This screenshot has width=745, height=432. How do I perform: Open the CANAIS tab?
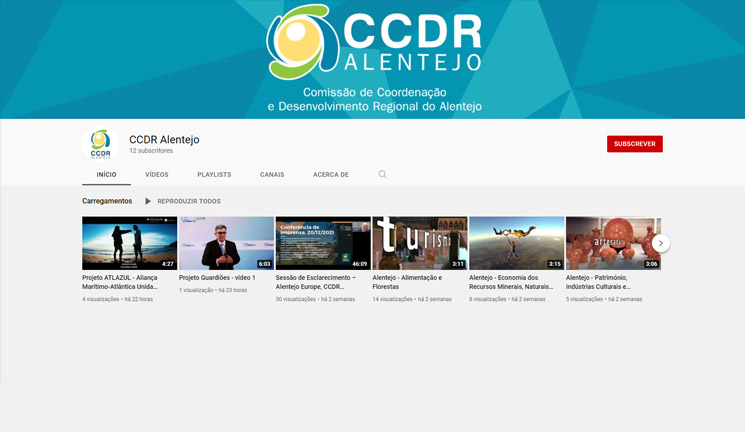(272, 174)
